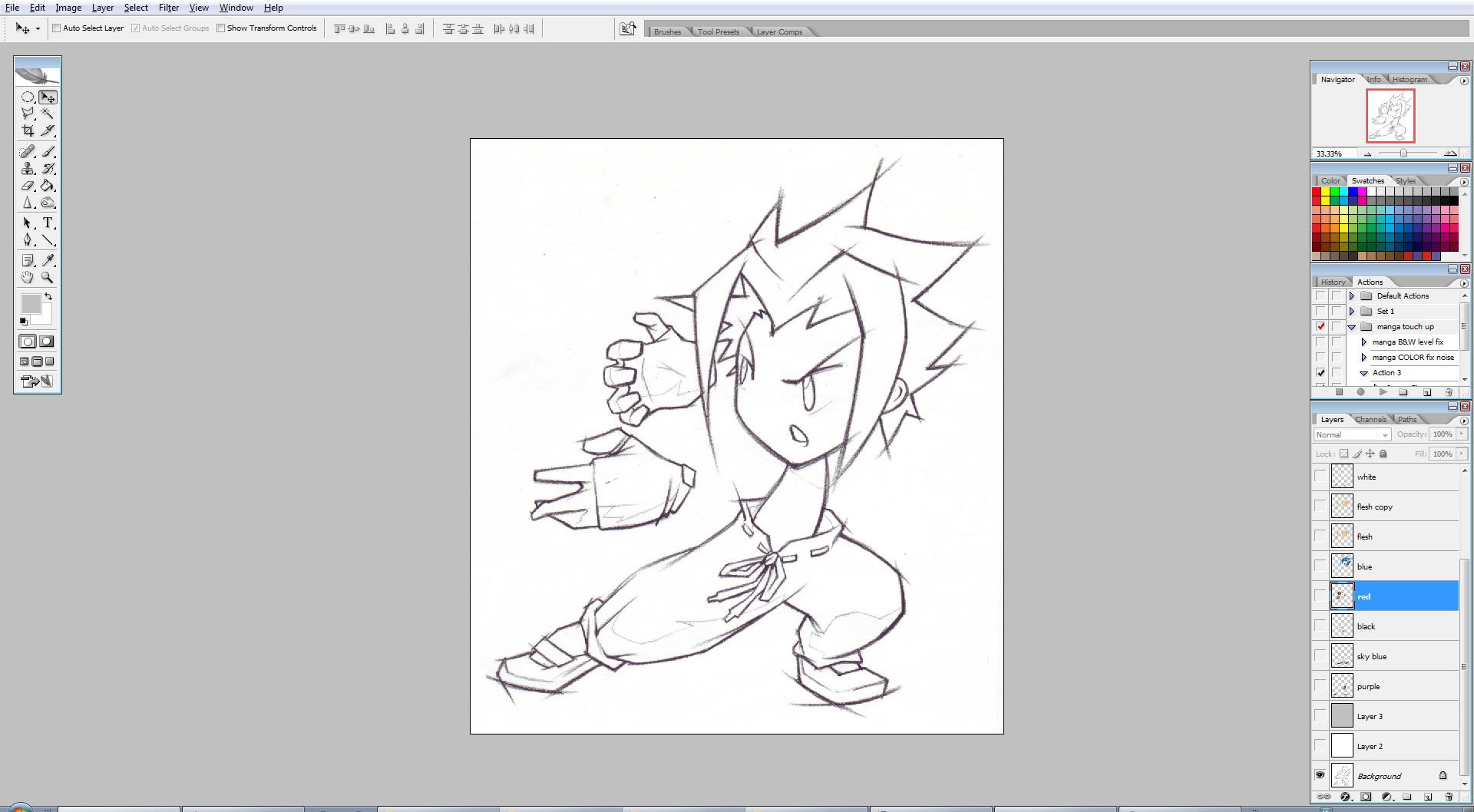The image size is (1474, 812).
Task: Collapse the manga touch up set
Action: pos(1352,327)
